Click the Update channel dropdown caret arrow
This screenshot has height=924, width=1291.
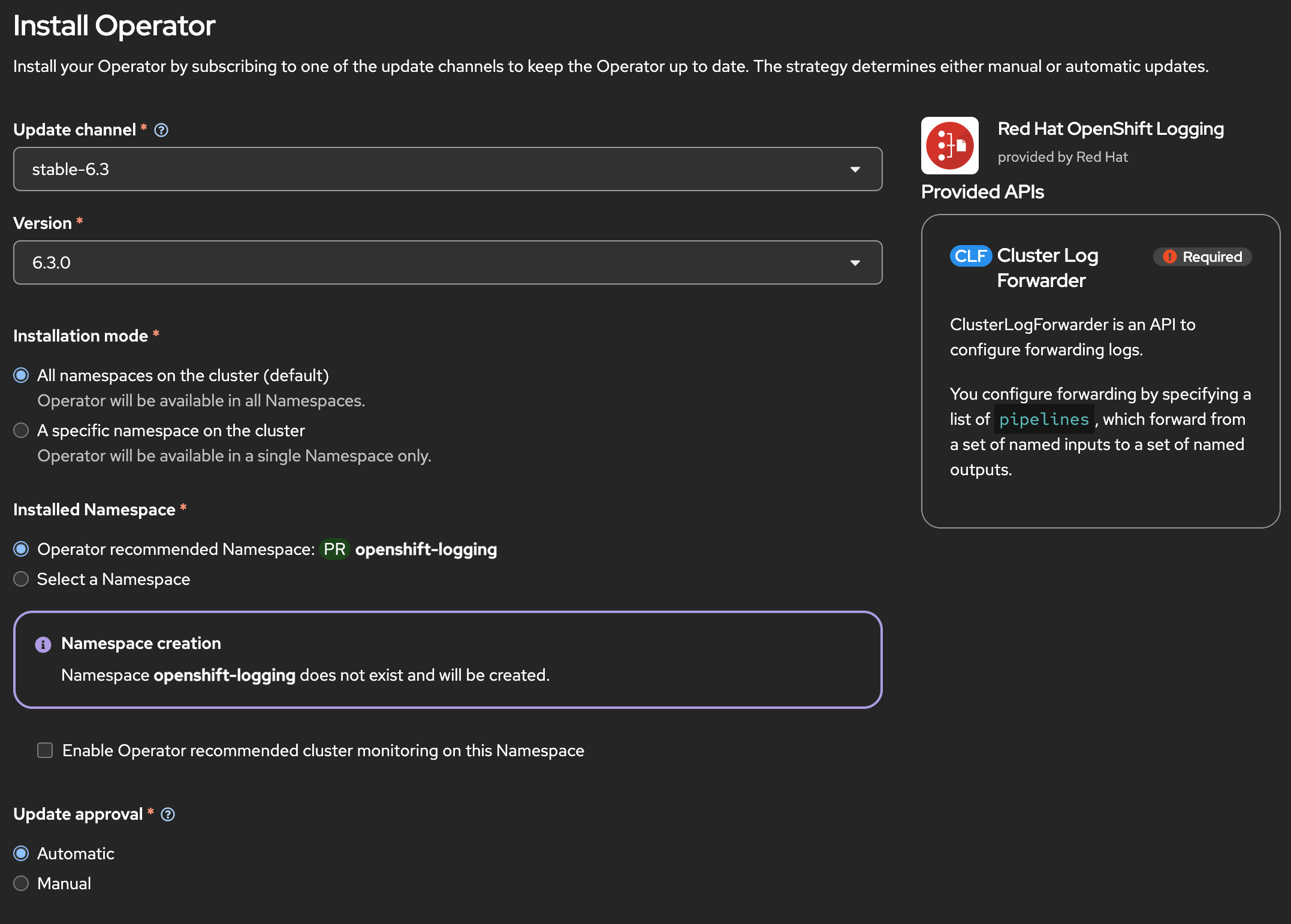pyautogui.click(x=855, y=170)
